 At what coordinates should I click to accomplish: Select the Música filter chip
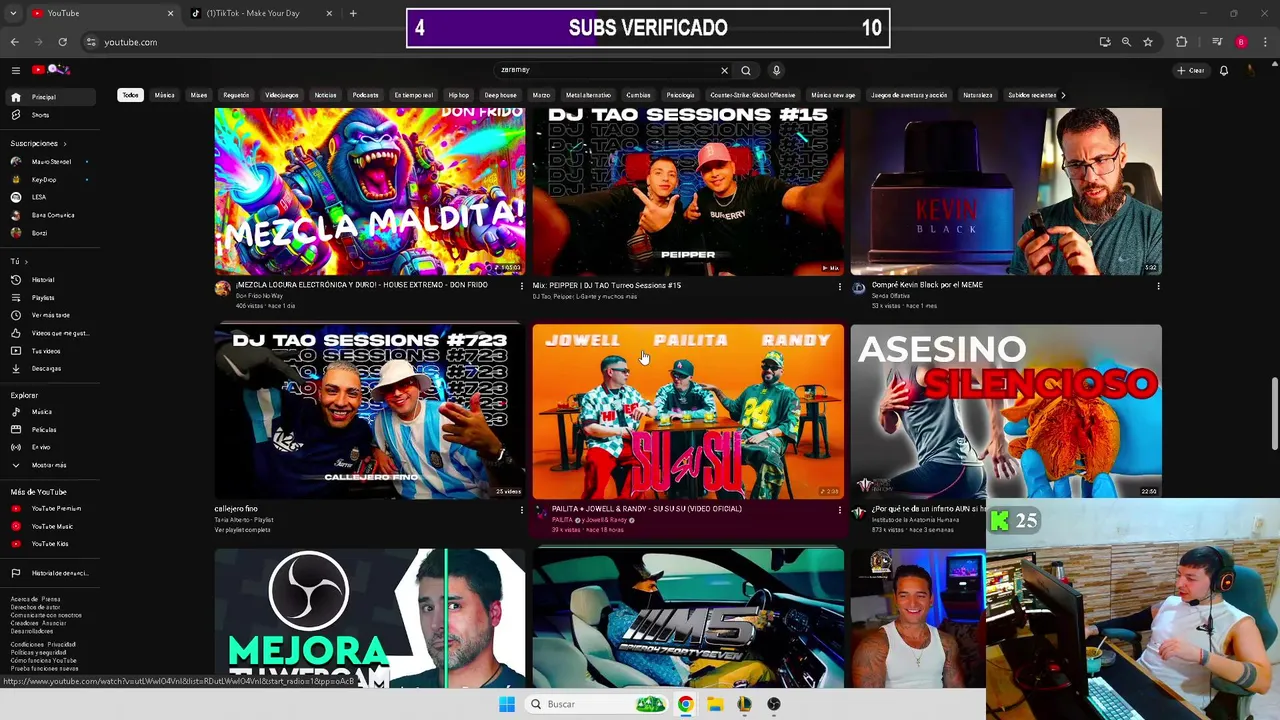(165, 95)
